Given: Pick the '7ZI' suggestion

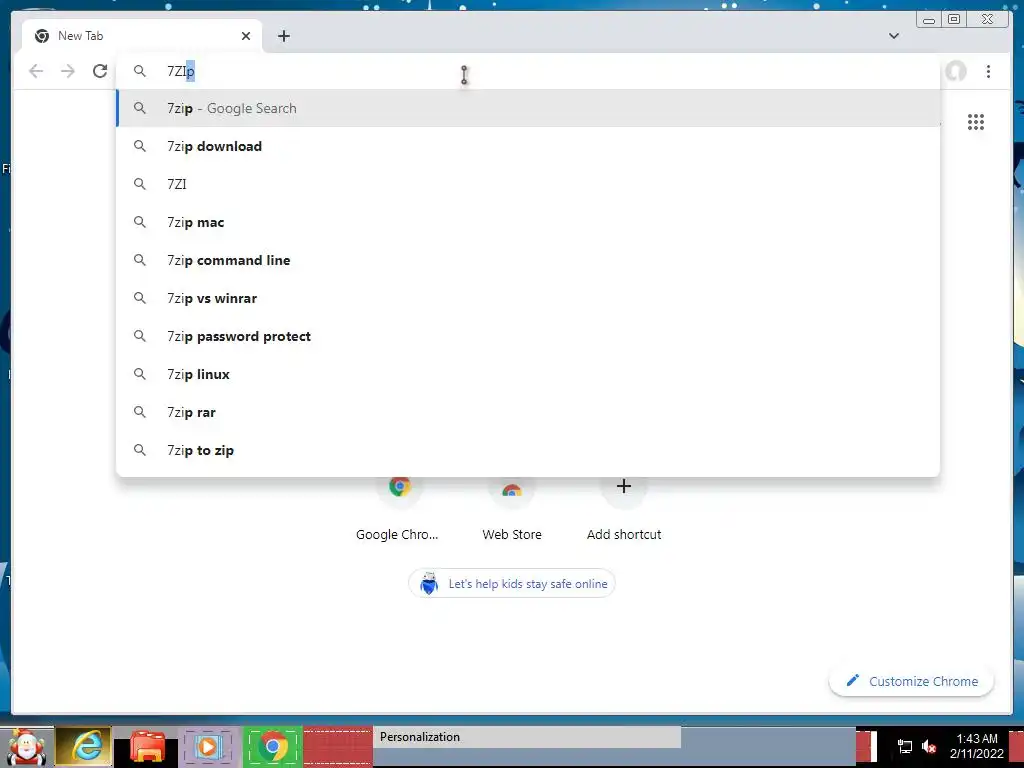Looking at the screenshot, I should pyautogui.click(x=528, y=184).
